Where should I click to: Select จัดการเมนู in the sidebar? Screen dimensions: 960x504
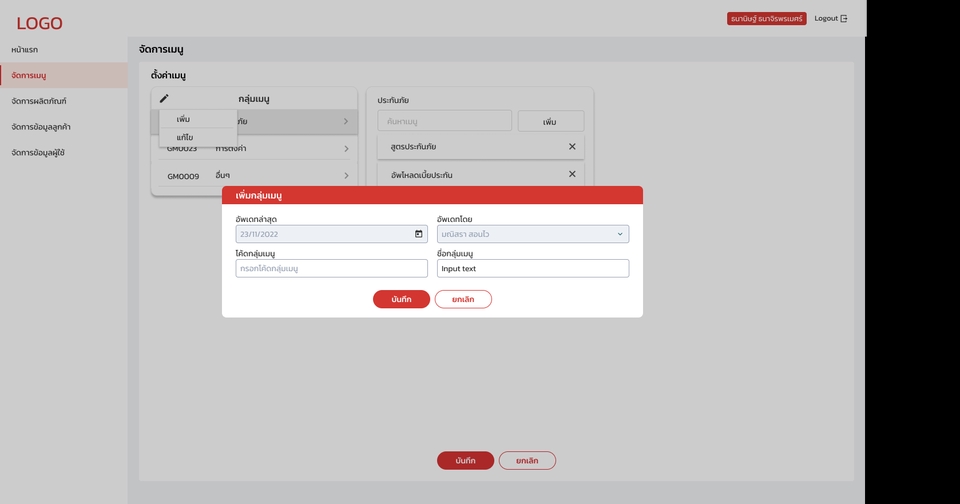pyautogui.click(x=64, y=75)
